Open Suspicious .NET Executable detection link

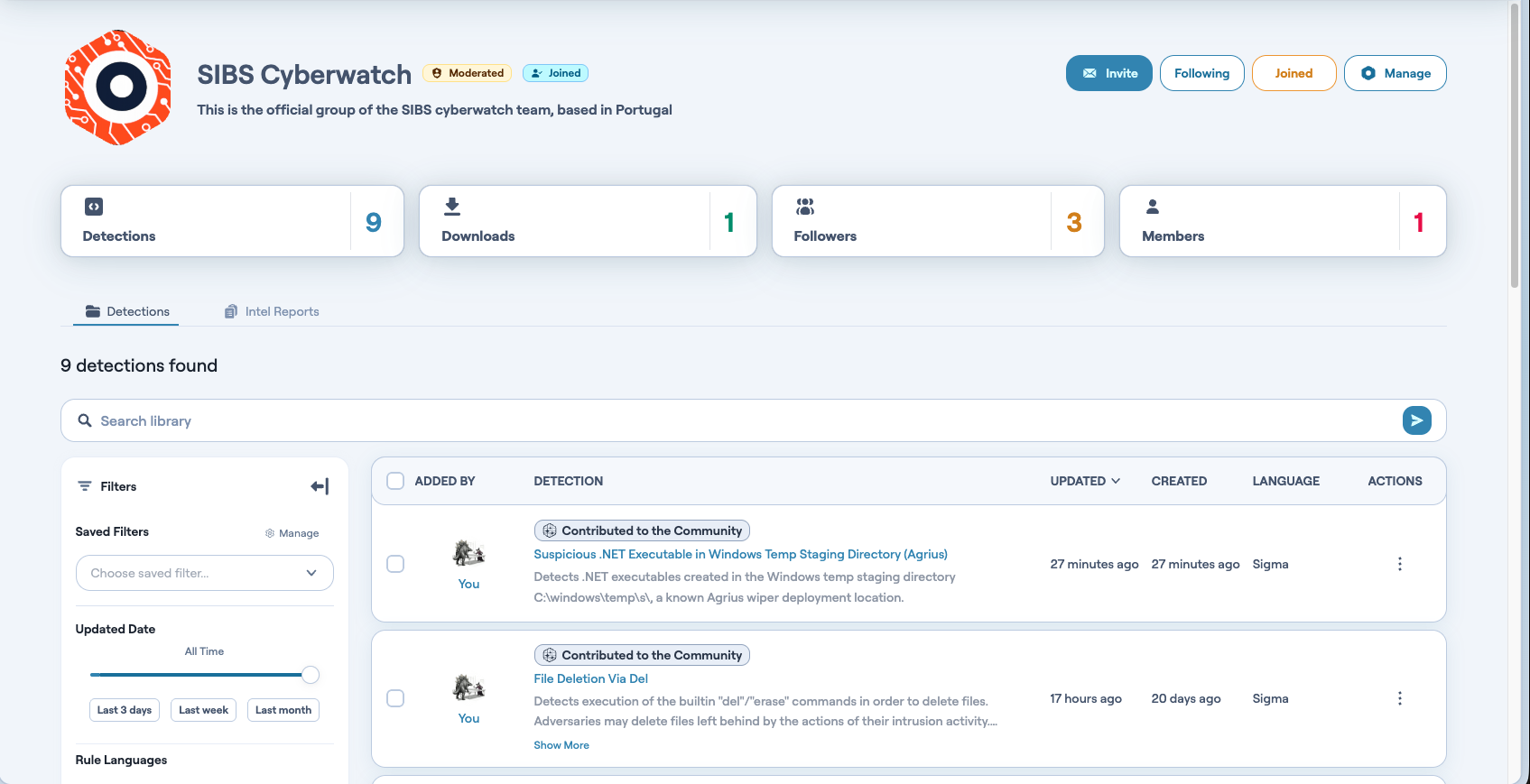pos(741,554)
